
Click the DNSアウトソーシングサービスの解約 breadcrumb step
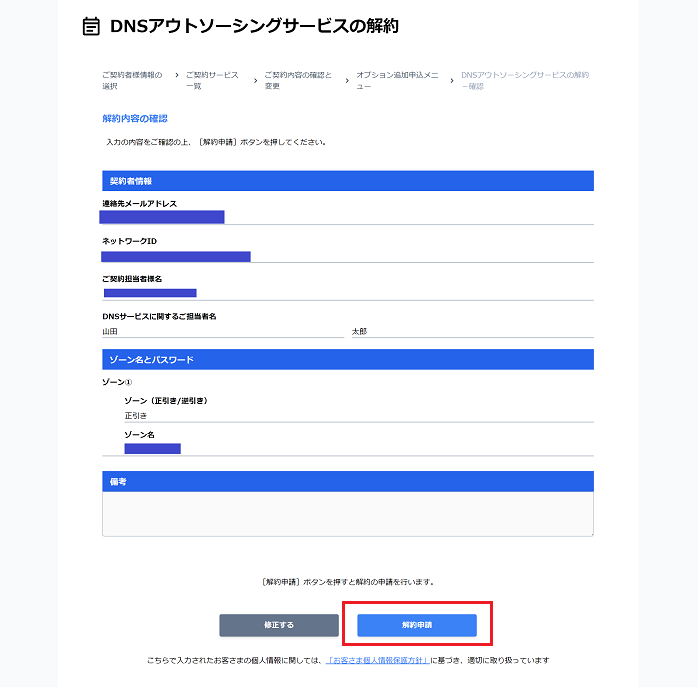point(525,80)
